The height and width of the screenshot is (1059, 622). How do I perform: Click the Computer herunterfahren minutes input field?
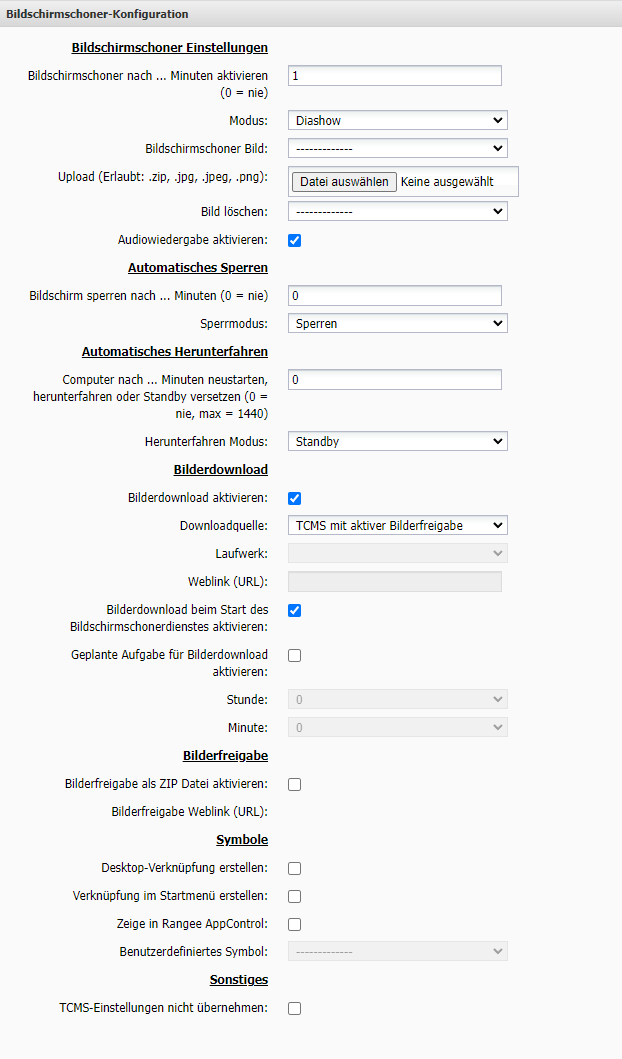[394, 380]
